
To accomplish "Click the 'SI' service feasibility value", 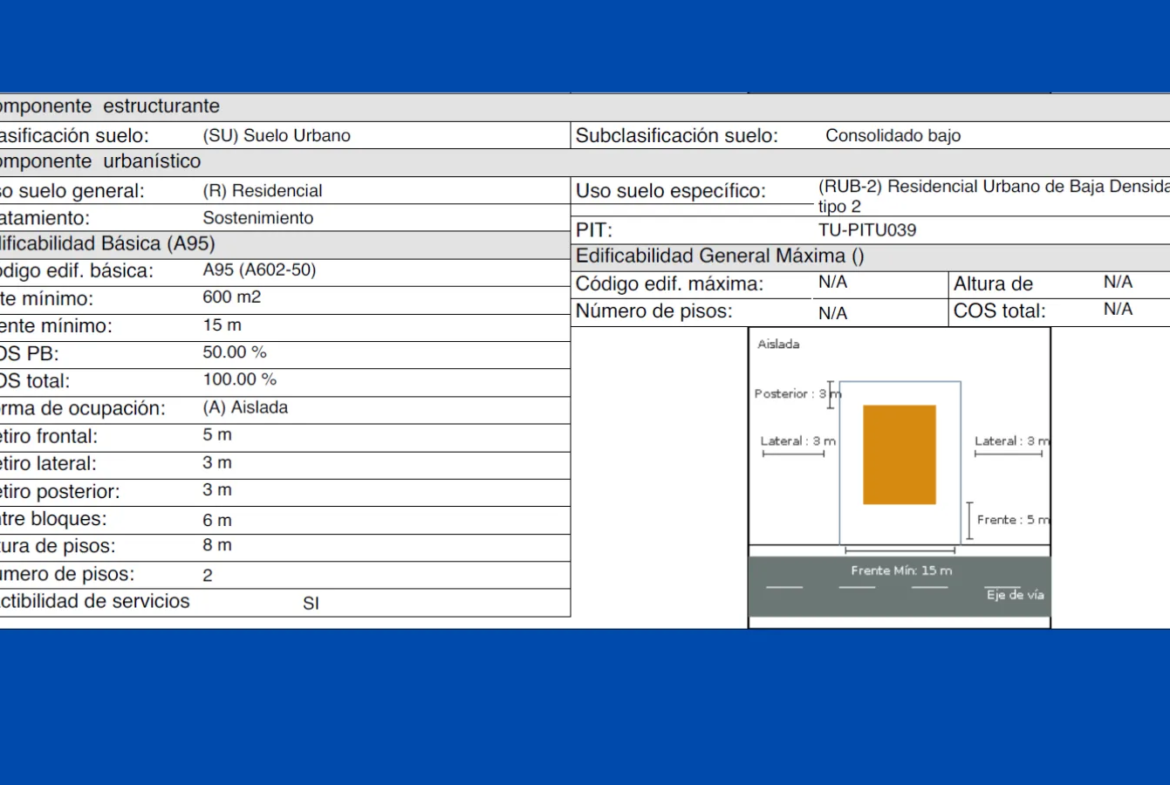I will point(311,603).
